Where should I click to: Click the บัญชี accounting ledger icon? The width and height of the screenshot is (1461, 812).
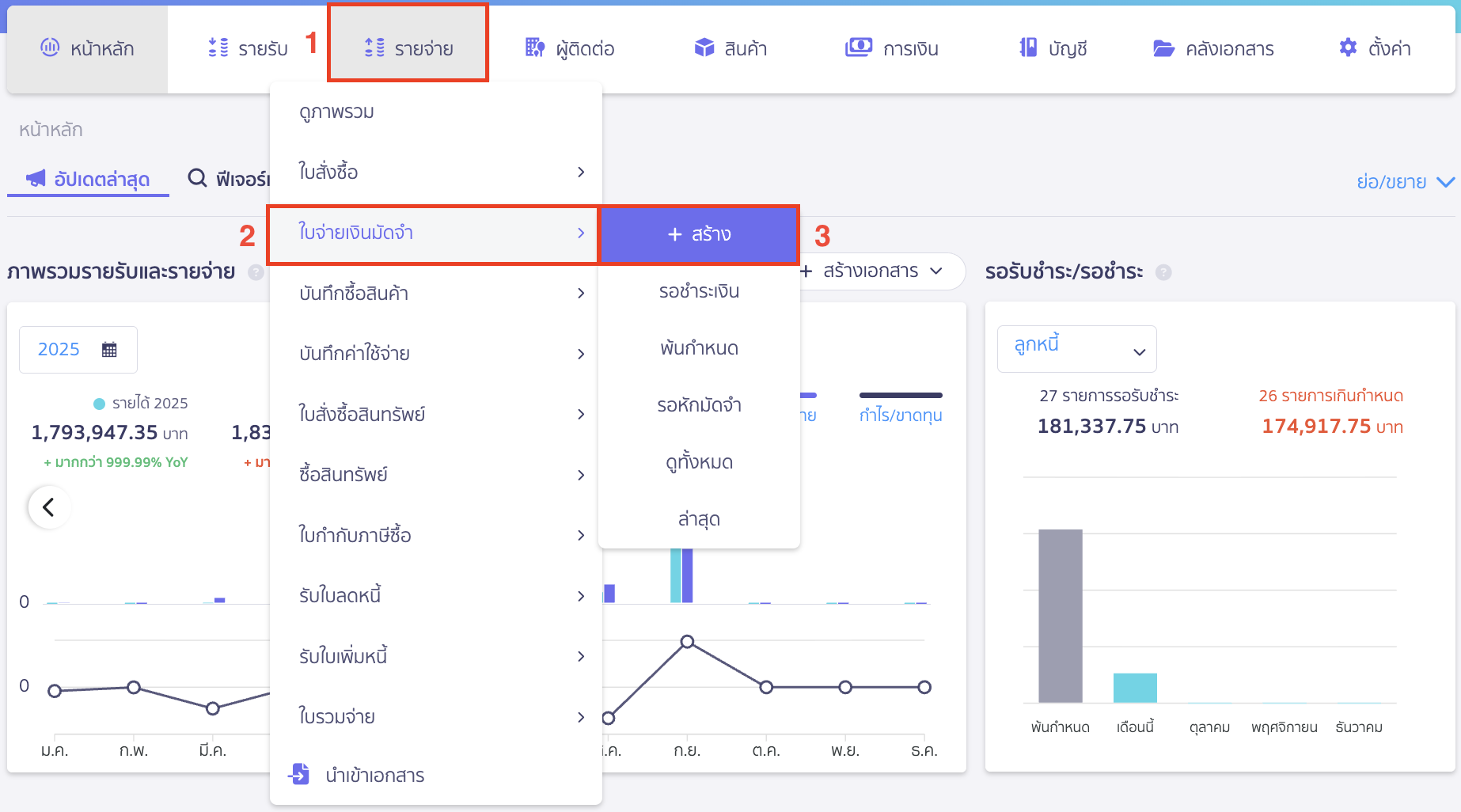point(1026,47)
